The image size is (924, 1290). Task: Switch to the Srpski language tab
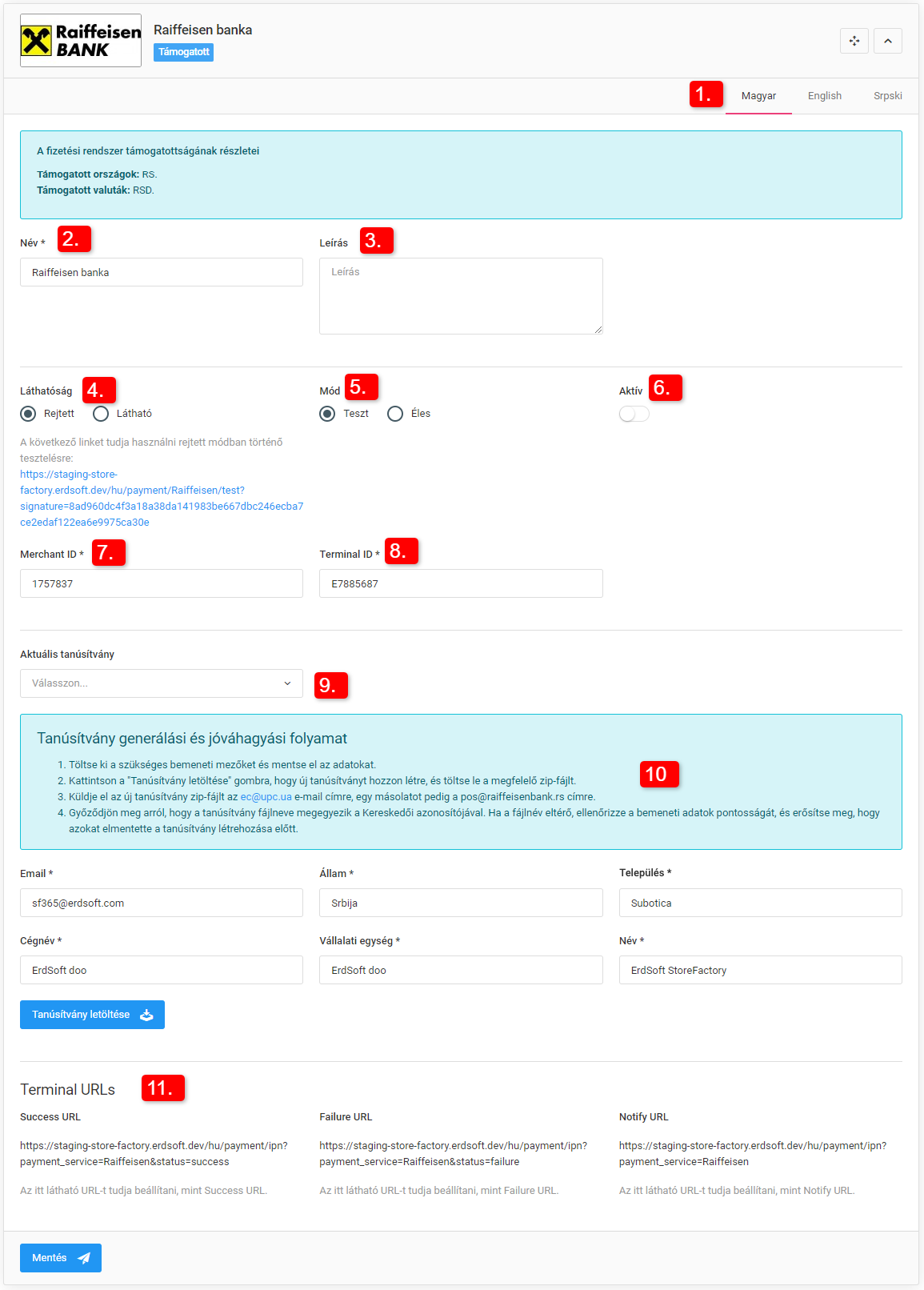(888, 96)
